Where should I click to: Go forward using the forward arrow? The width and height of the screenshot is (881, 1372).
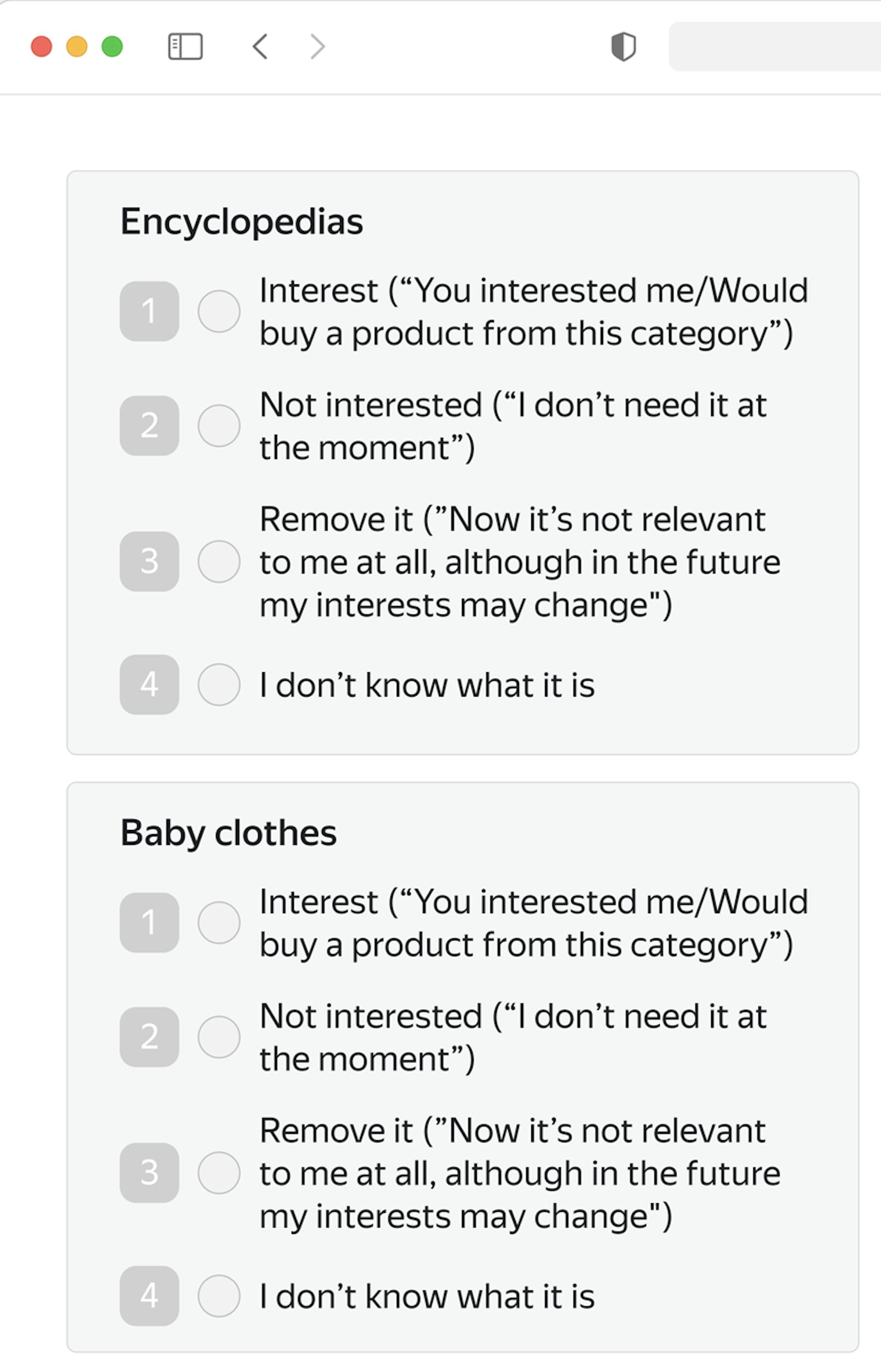point(318,46)
